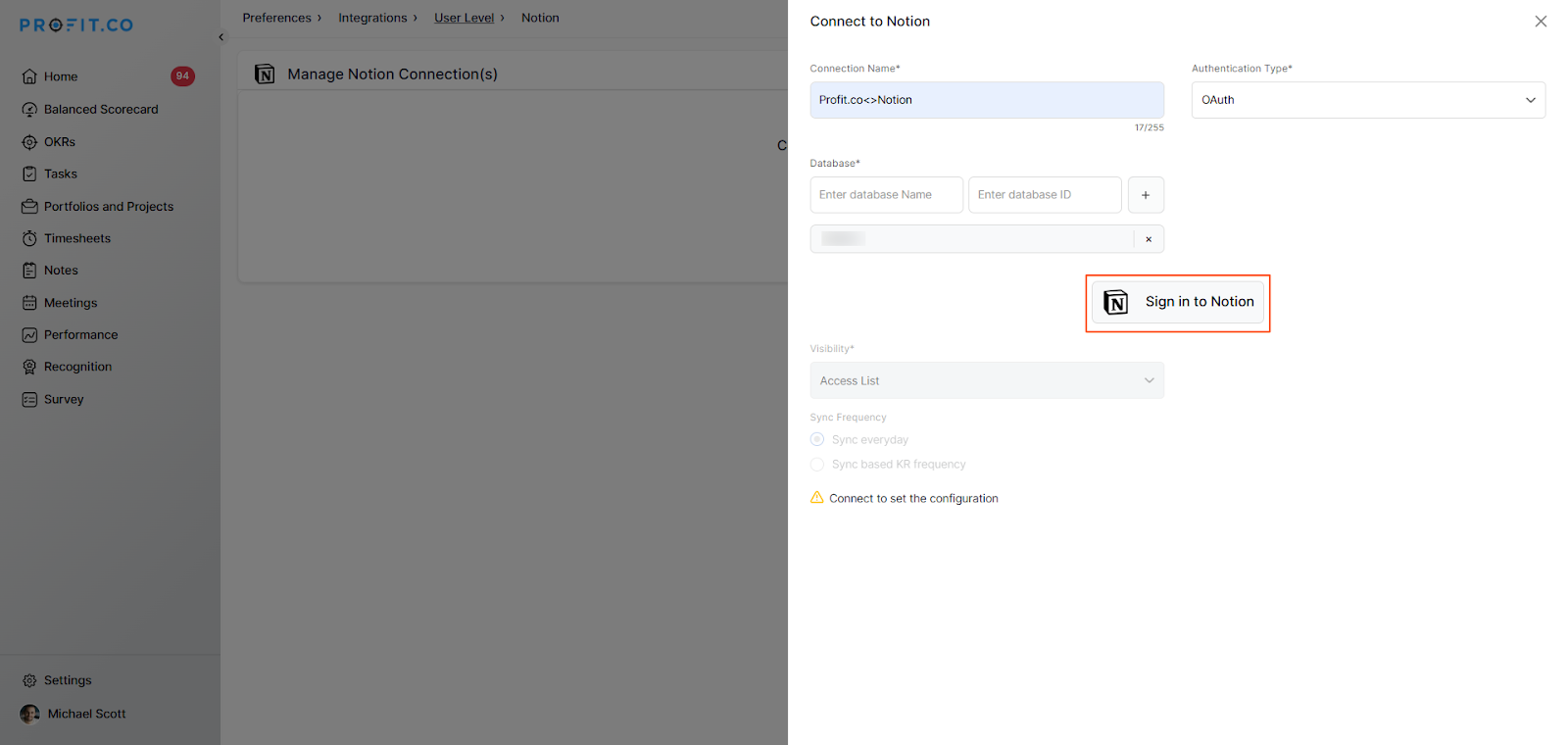Select Sync based KR frequency option
Screen dimensions: 1568x745
(817, 465)
